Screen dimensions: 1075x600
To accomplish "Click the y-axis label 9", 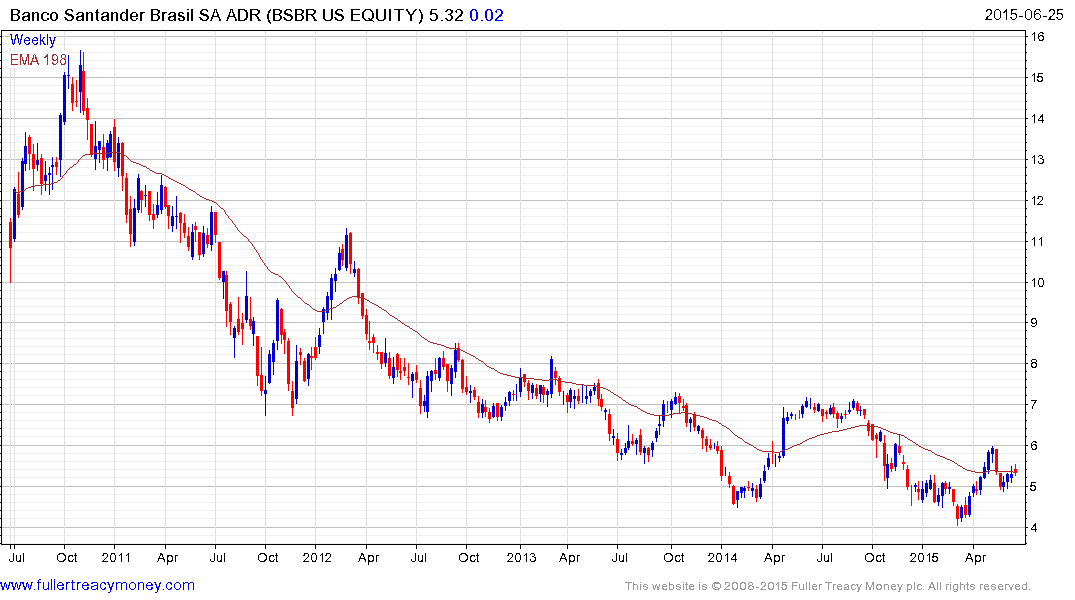I will coord(1035,322).
